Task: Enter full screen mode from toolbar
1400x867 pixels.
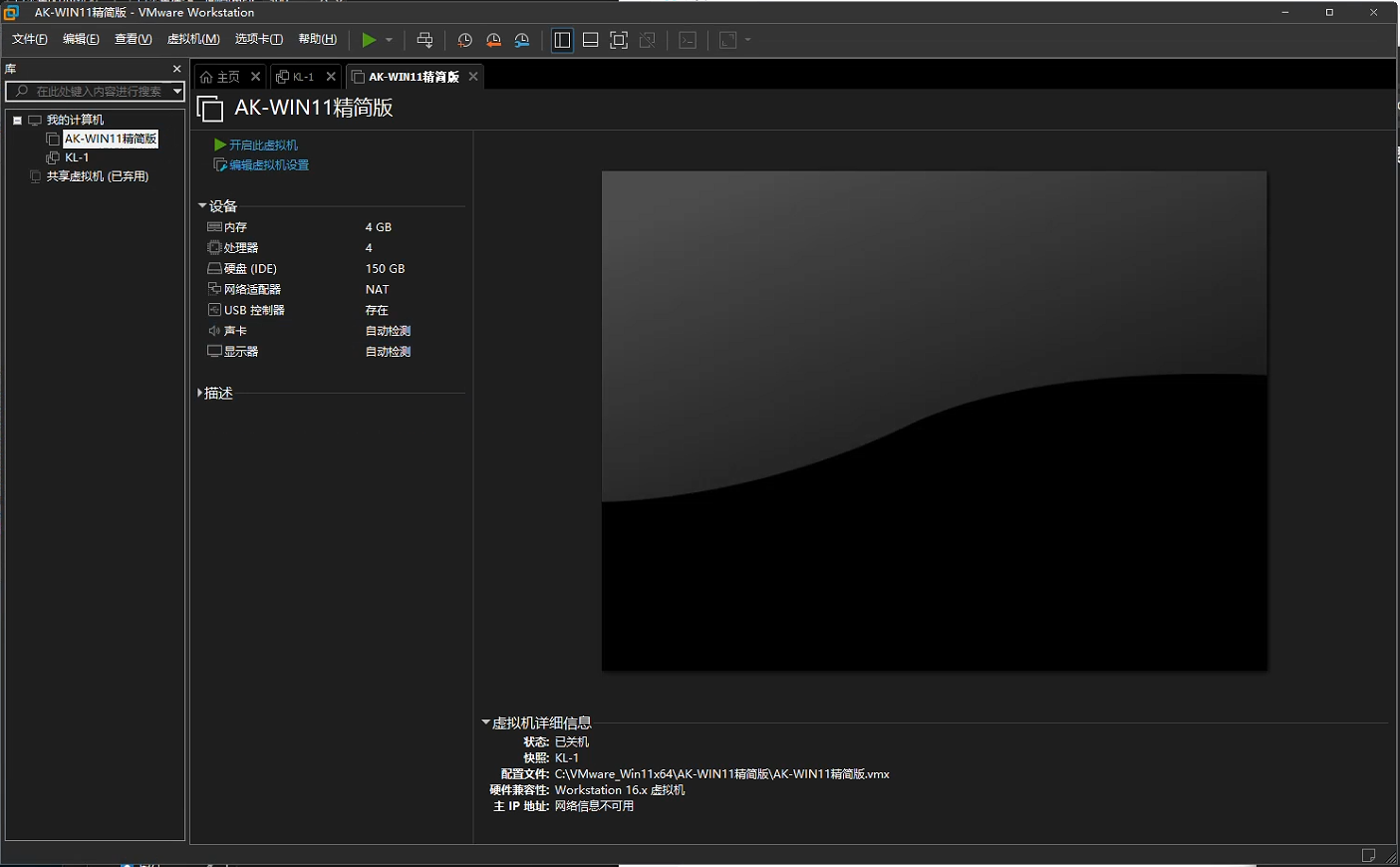Action: pyautogui.click(x=619, y=40)
